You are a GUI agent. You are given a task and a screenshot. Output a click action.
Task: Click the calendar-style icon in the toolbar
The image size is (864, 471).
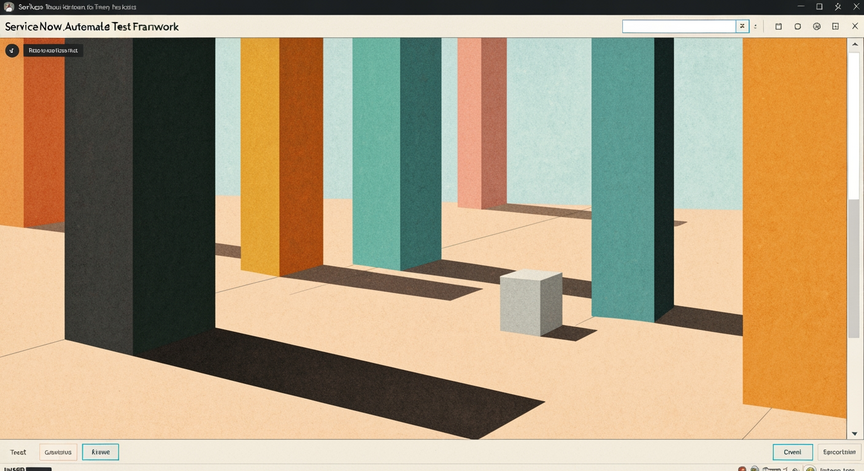(x=779, y=26)
